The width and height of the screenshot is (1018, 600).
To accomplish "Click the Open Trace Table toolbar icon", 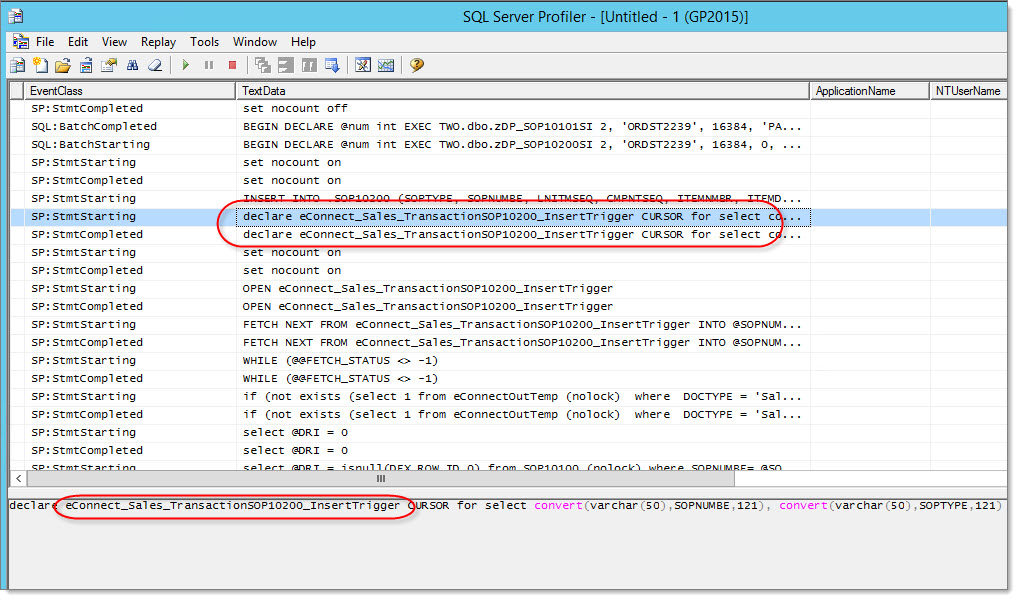I will (86, 65).
